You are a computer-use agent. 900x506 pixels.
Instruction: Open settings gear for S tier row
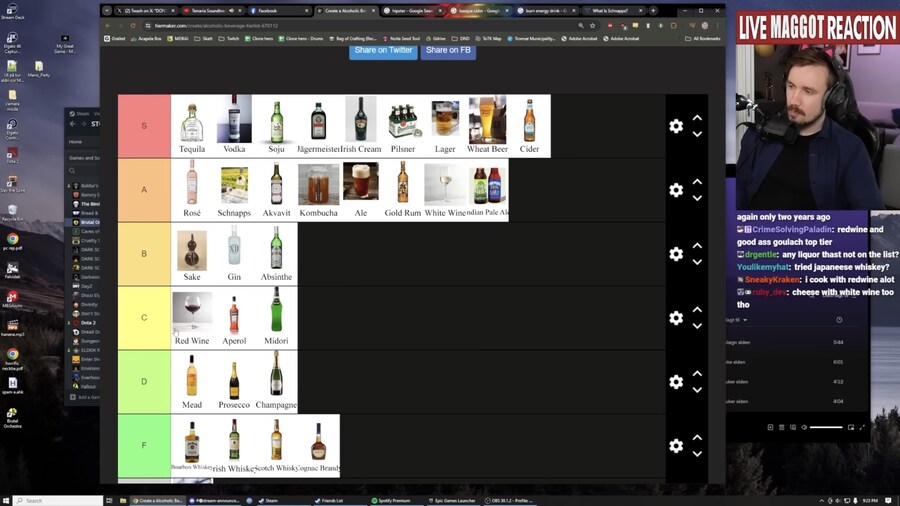tap(676, 126)
